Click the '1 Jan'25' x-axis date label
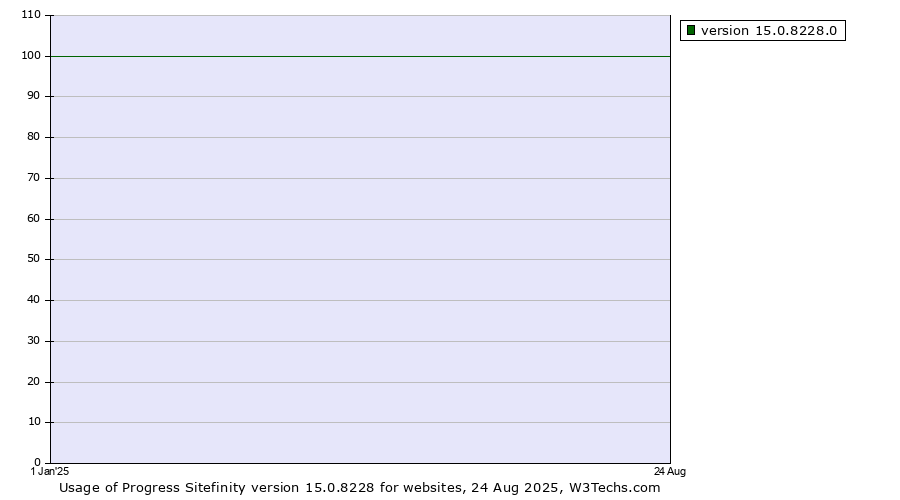 click(49, 471)
